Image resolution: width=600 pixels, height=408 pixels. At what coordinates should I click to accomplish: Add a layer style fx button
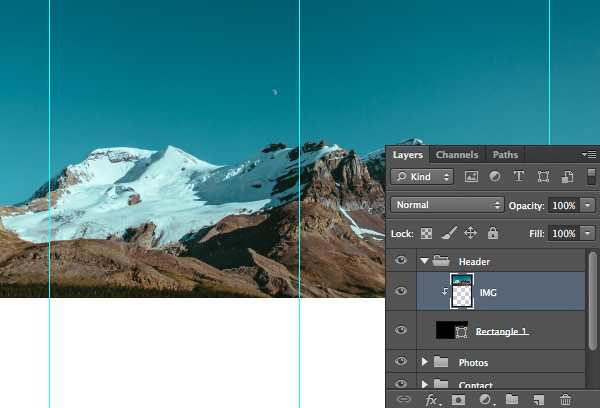click(432, 400)
